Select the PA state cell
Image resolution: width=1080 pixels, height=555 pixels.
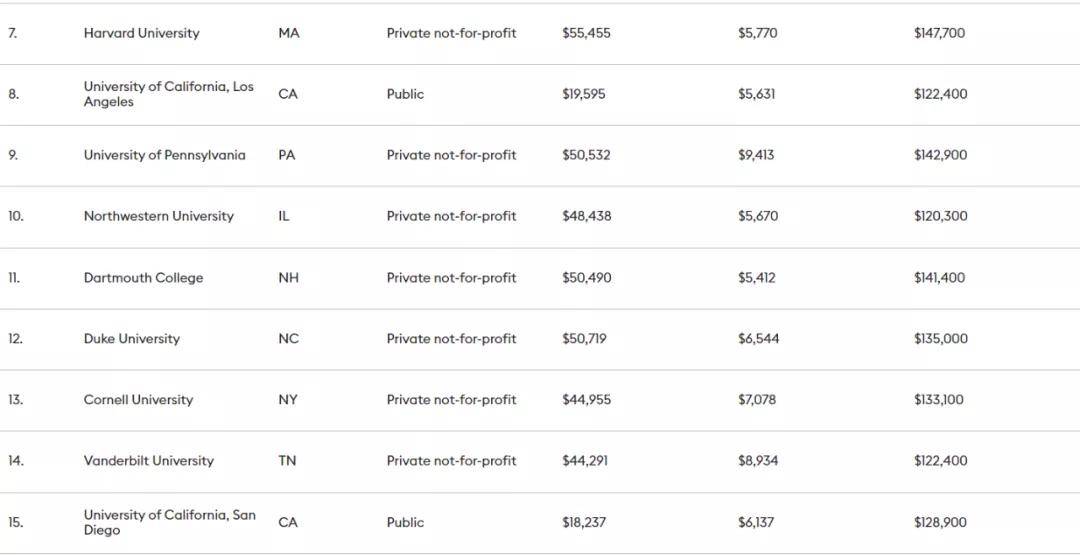[287, 155]
